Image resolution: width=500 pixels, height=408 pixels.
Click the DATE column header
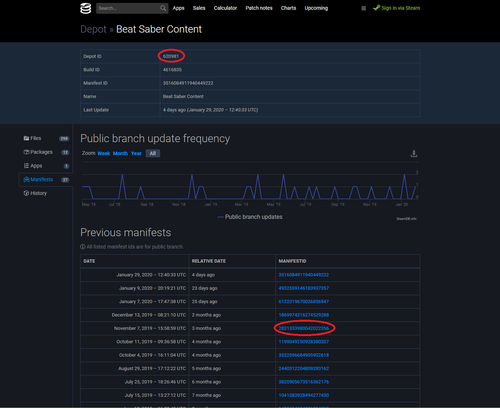[135, 261]
